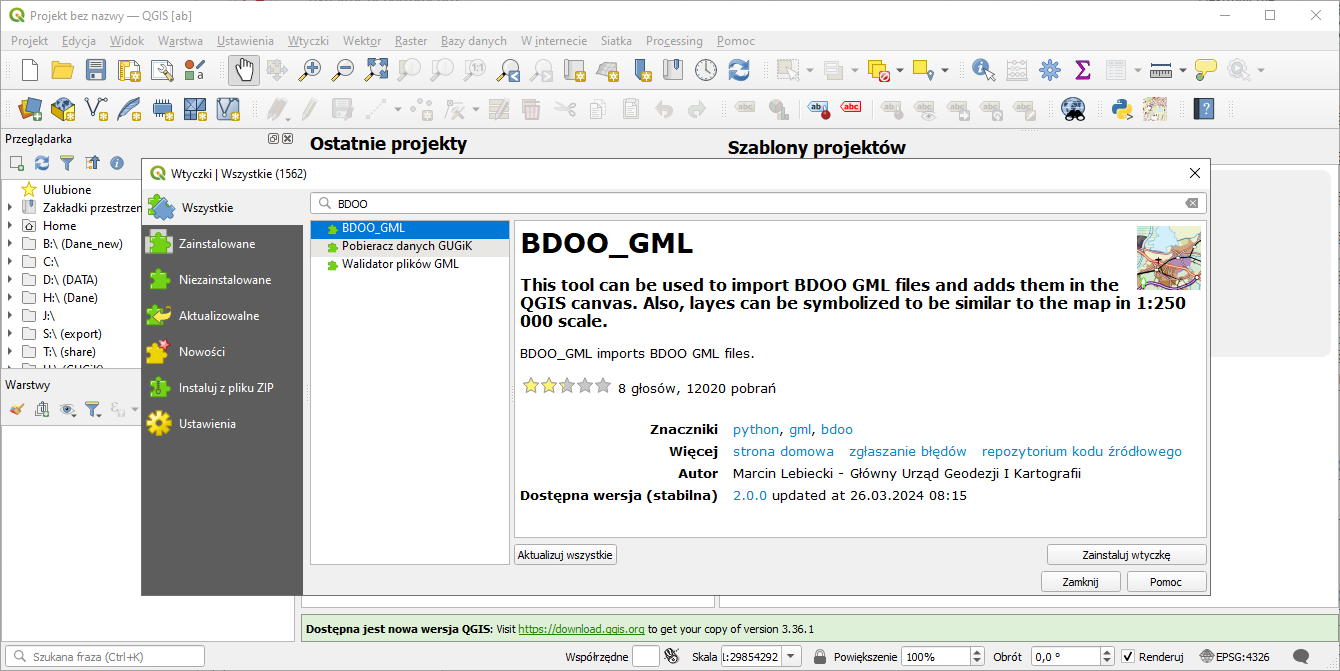Open the Zainstalowane plugins section
The width and height of the screenshot is (1340, 671).
[x=216, y=244]
